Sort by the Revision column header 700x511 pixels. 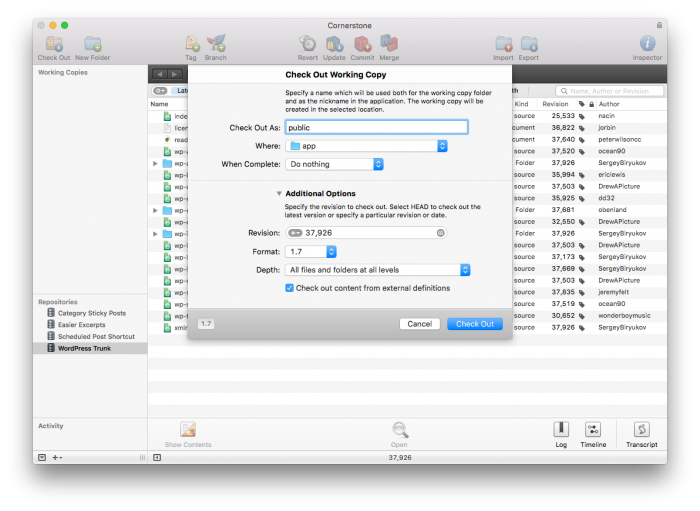click(x=555, y=104)
